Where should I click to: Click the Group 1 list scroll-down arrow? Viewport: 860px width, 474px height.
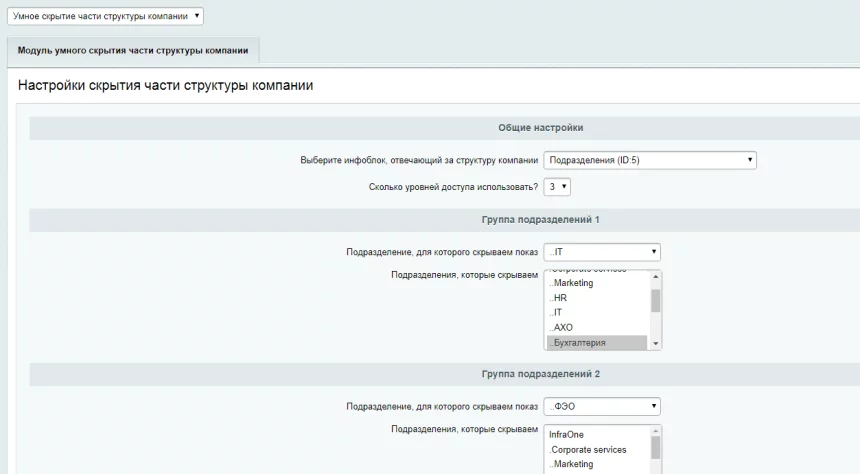(x=656, y=343)
